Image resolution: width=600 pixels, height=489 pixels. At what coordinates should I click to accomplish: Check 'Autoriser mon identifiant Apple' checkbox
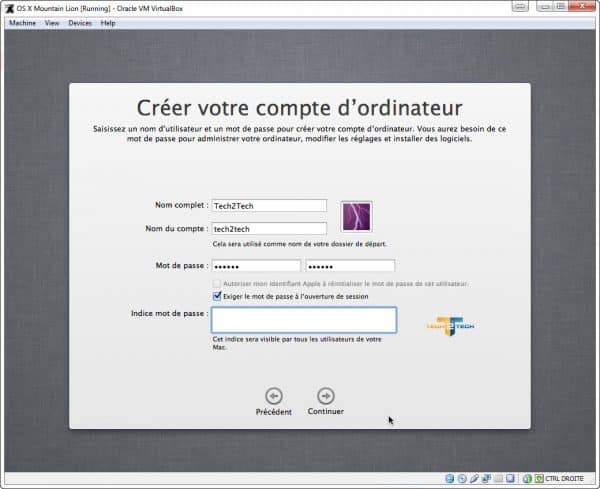pyautogui.click(x=217, y=284)
